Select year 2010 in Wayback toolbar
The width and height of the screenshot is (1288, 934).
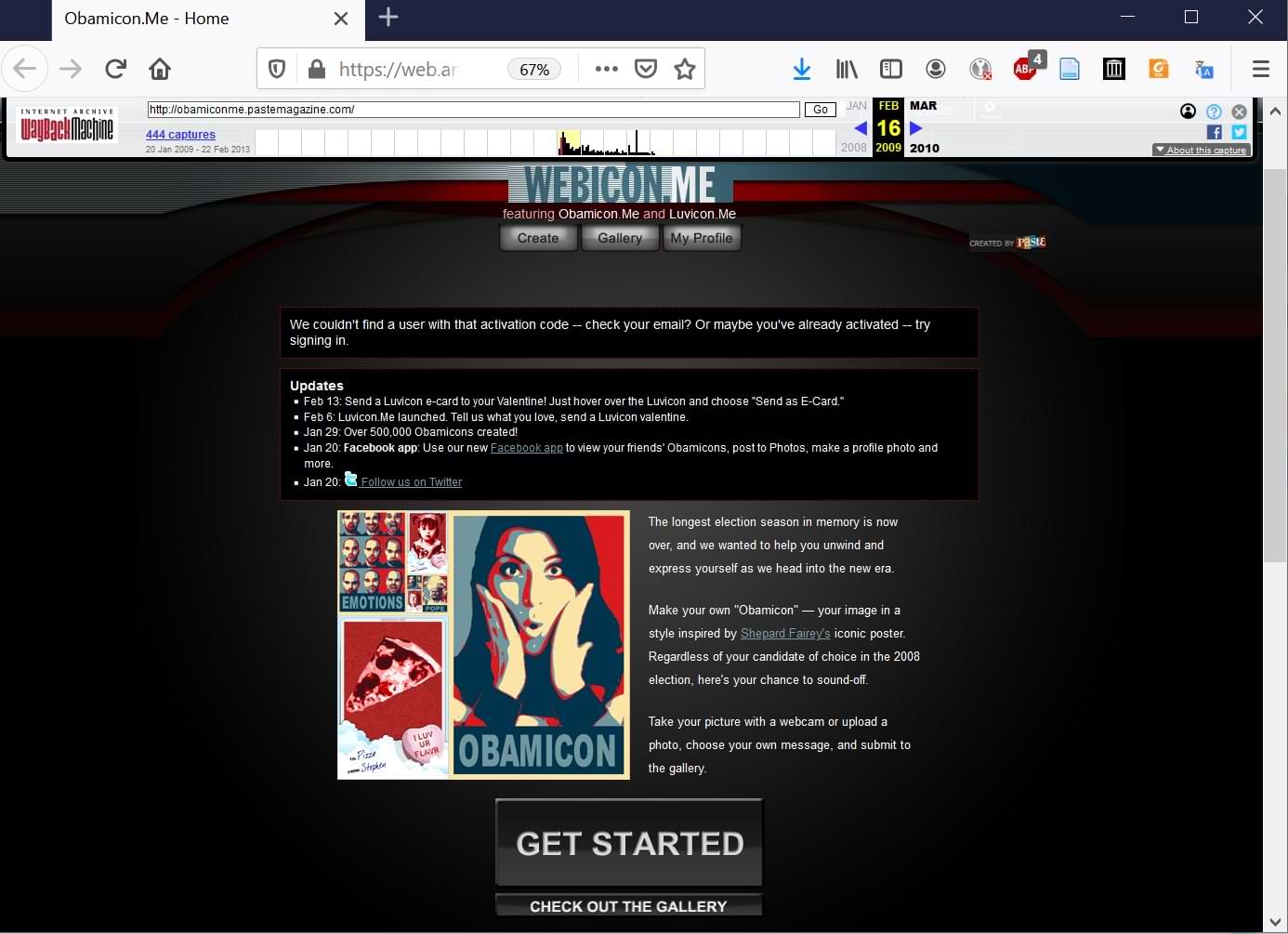(x=925, y=148)
